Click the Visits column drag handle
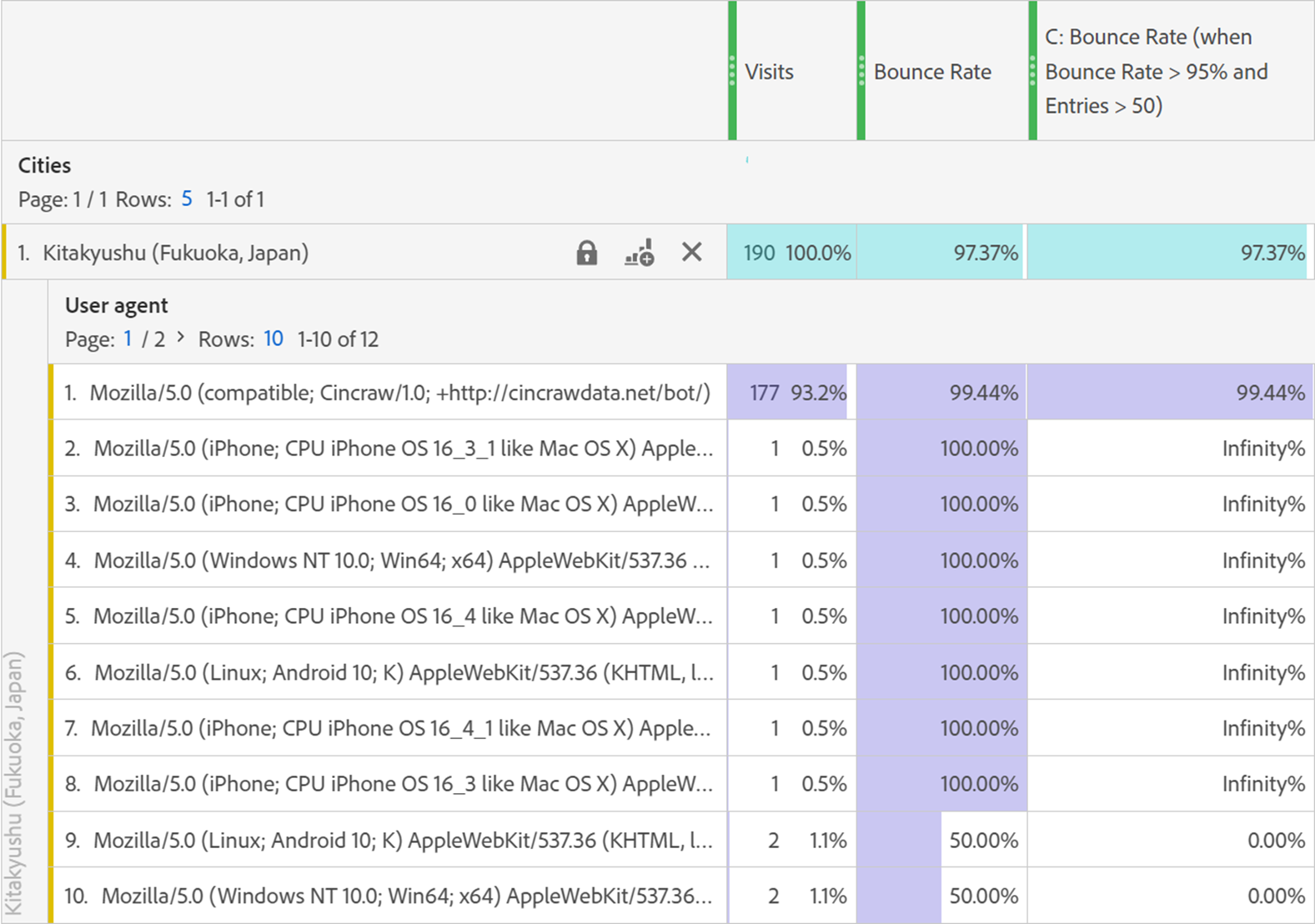The image size is (1315, 924). pyautogui.click(x=732, y=71)
